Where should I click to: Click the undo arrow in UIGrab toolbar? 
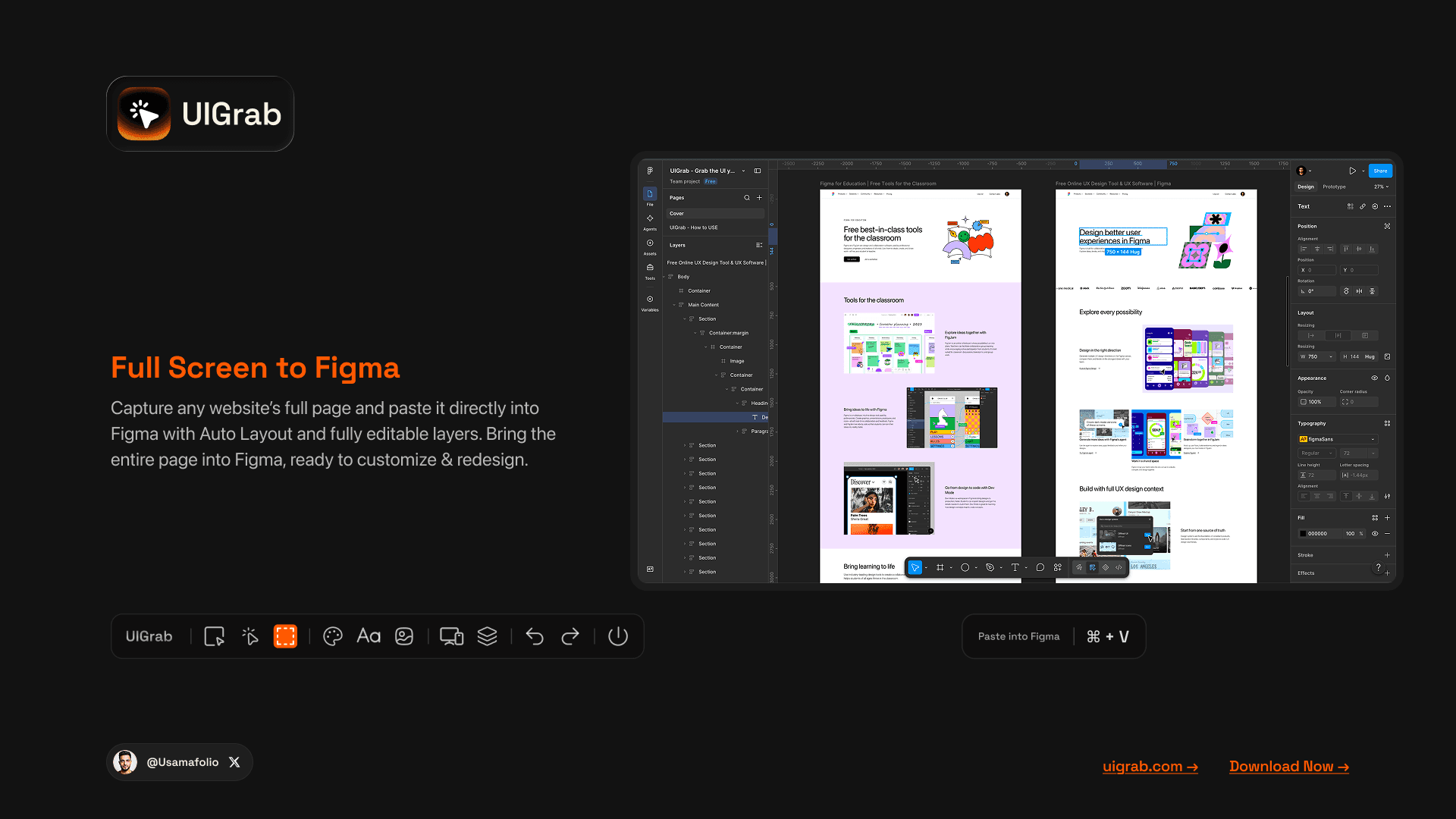[535, 636]
